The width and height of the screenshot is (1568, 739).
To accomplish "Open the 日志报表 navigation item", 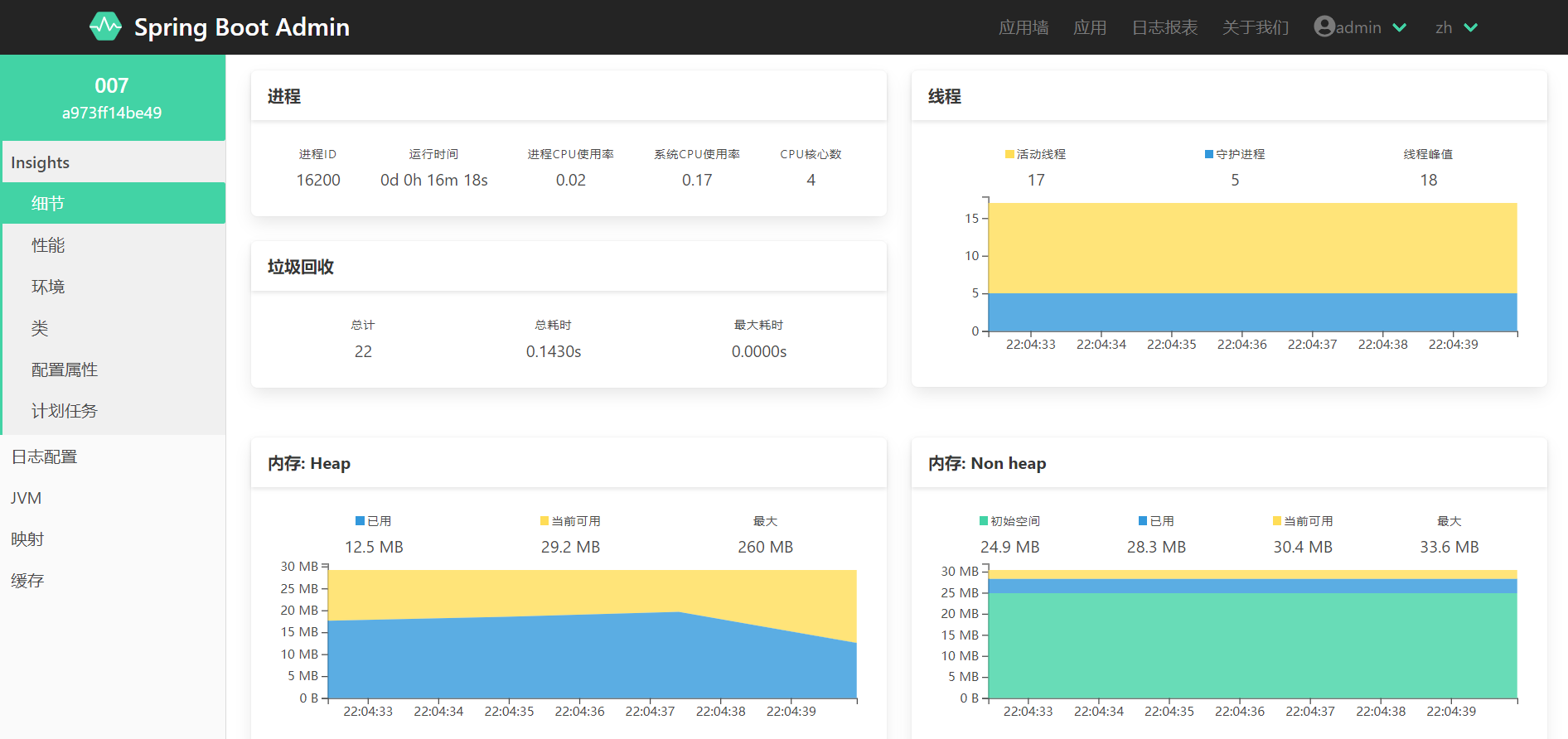I will [x=1164, y=27].
